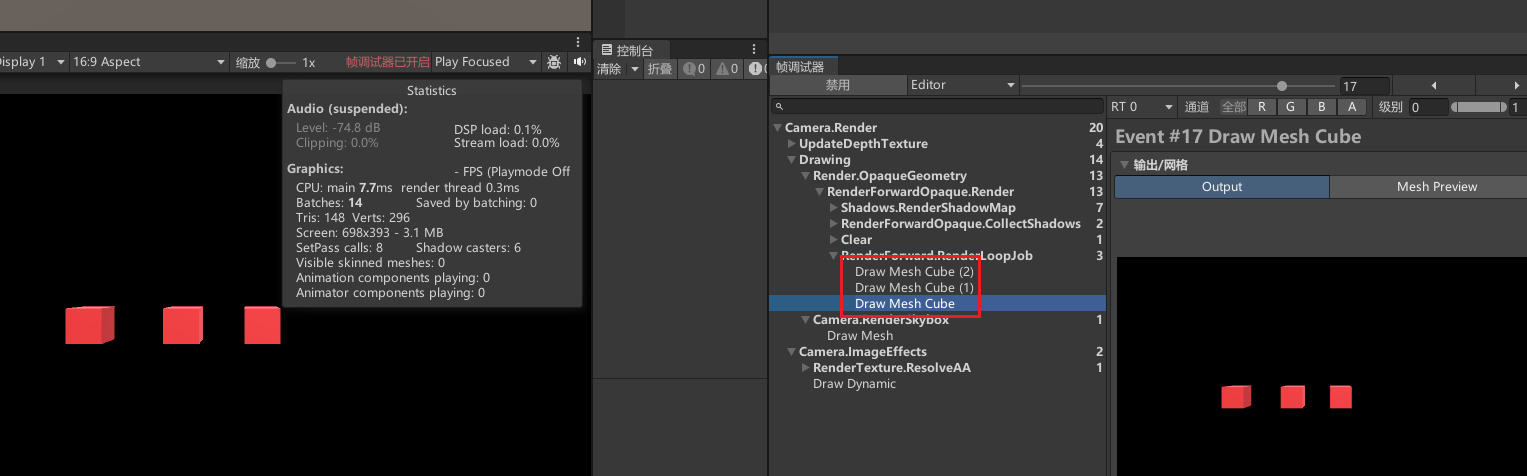The width and height of the screenshot is (1527, 476).
Task: Open the Play Focused dropdown
Action: 485,62
